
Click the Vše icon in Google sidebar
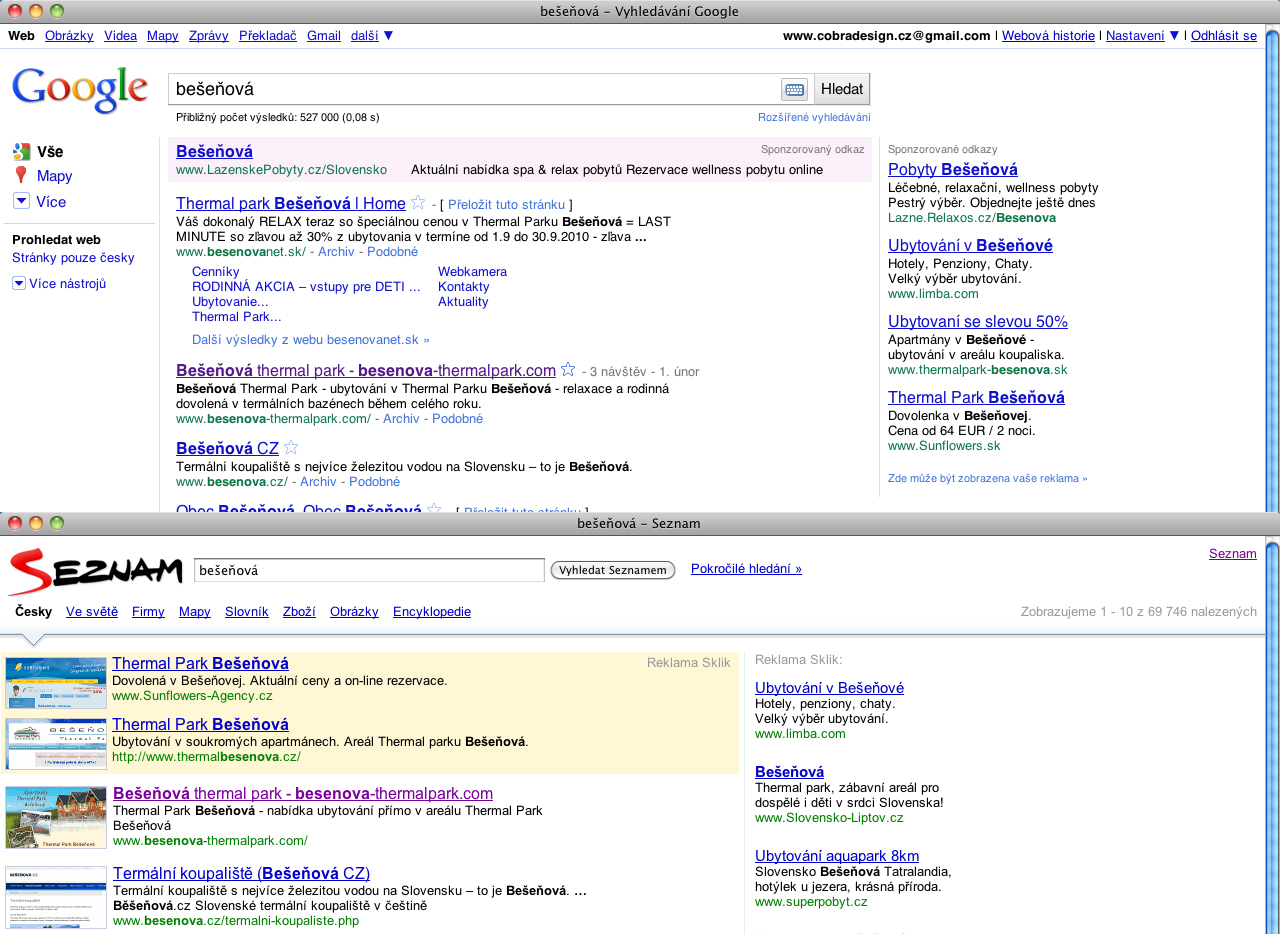pyautogui.click(x=21, y=152)
